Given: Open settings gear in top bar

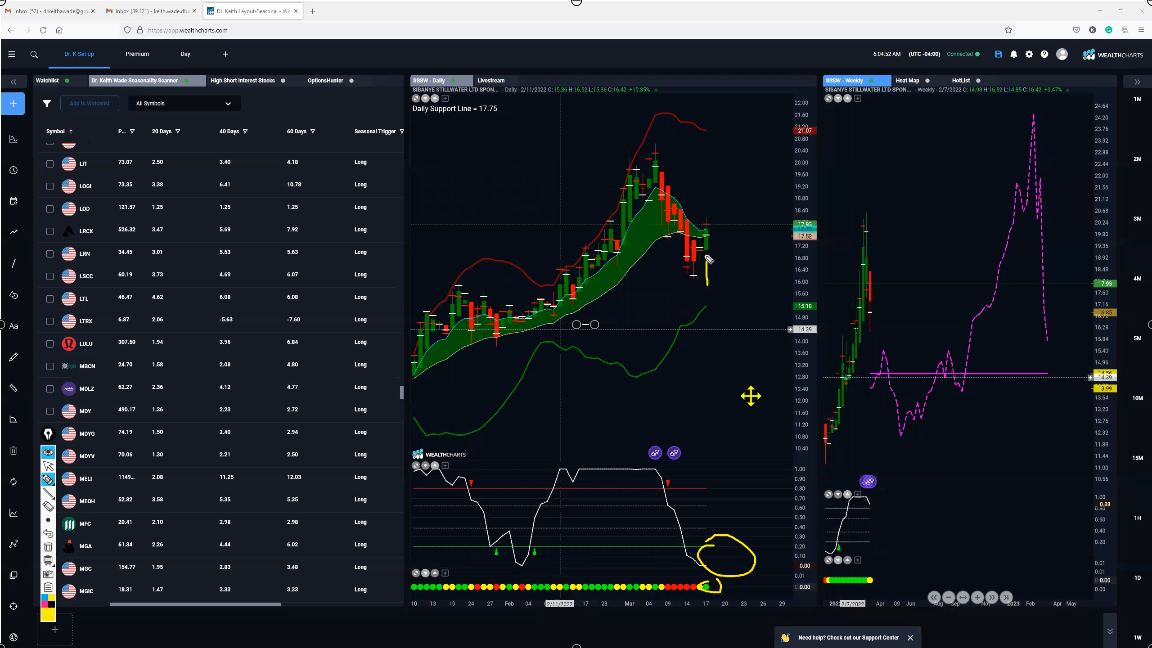Looking at the screenshot, I should point(1029,54).
